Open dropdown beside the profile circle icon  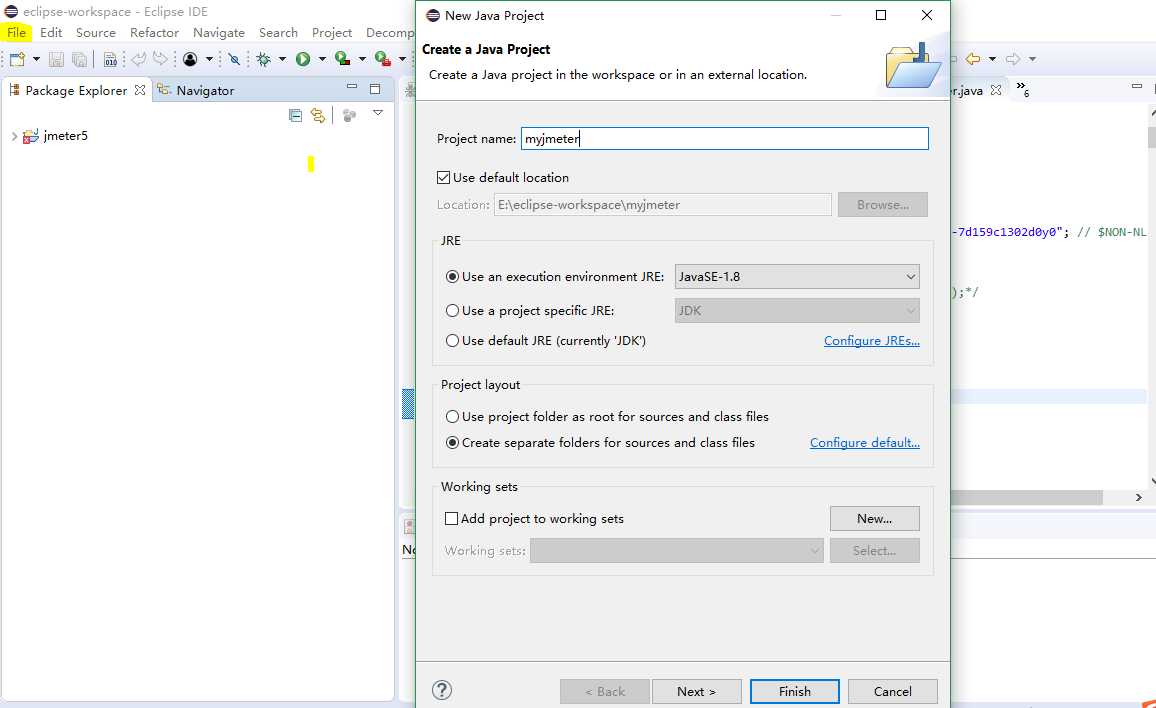pos(209,59)
